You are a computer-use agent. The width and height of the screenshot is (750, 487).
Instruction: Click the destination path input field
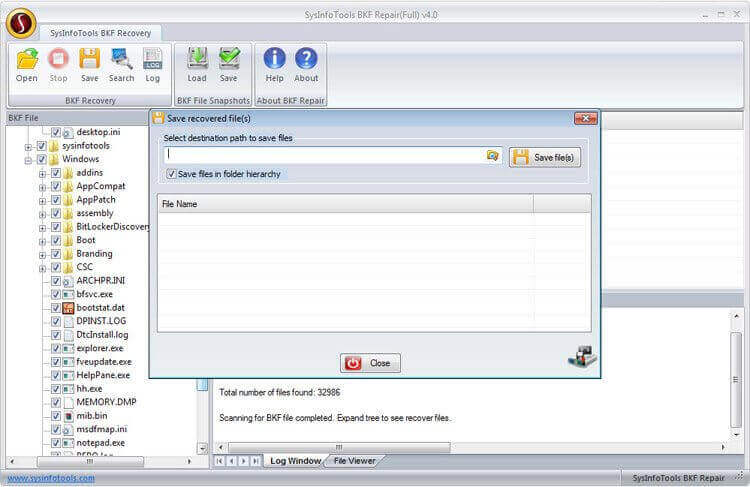pyautogui.click(x=323, y=156)
